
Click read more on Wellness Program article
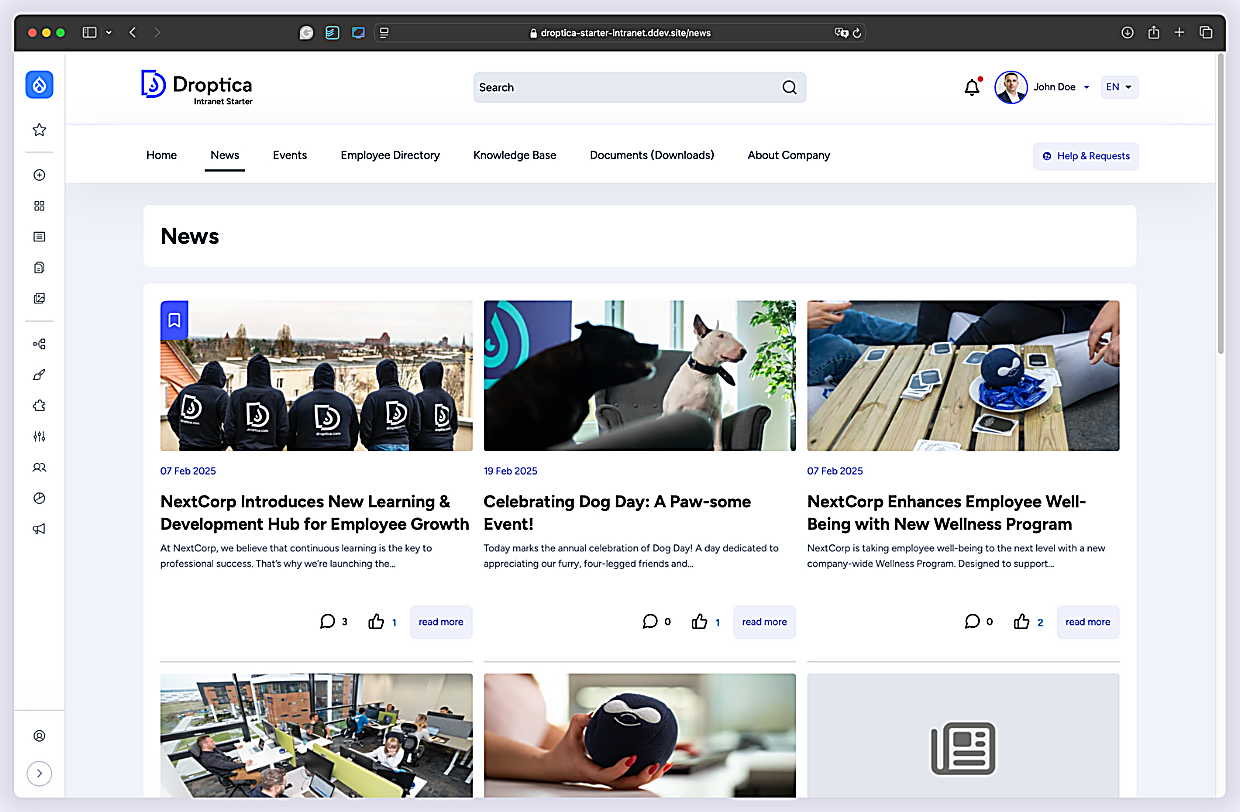(1088, 622)
